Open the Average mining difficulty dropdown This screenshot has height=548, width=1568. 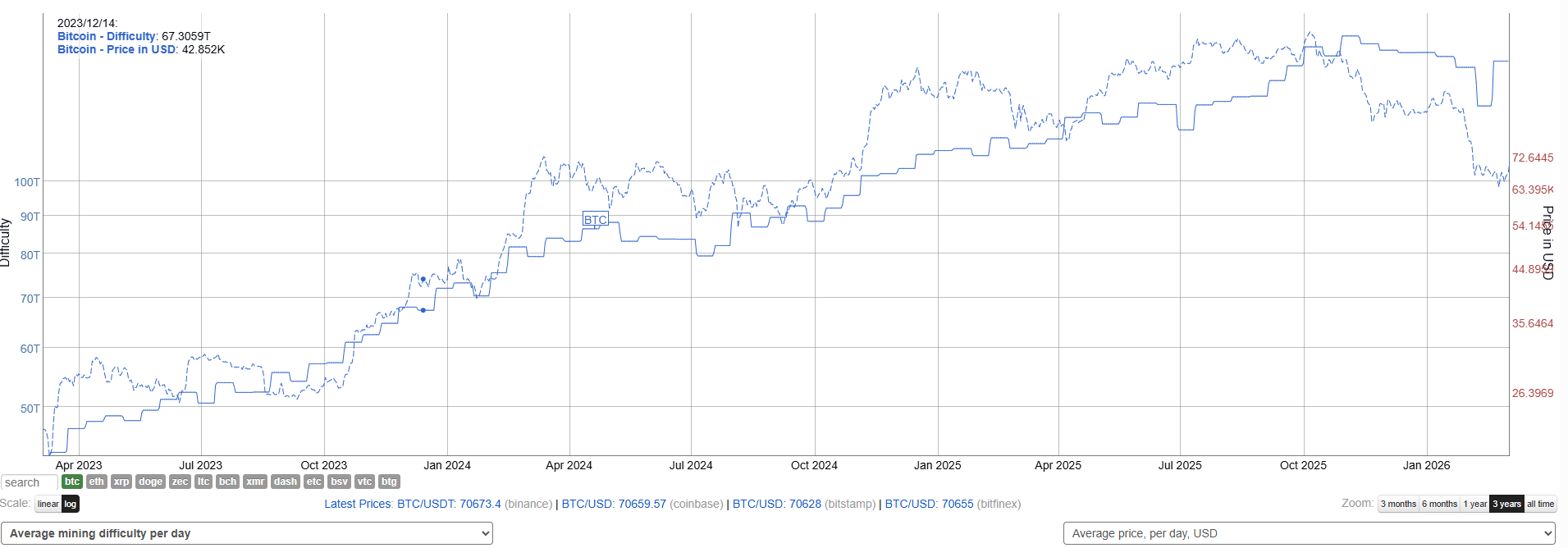point(246,533)
